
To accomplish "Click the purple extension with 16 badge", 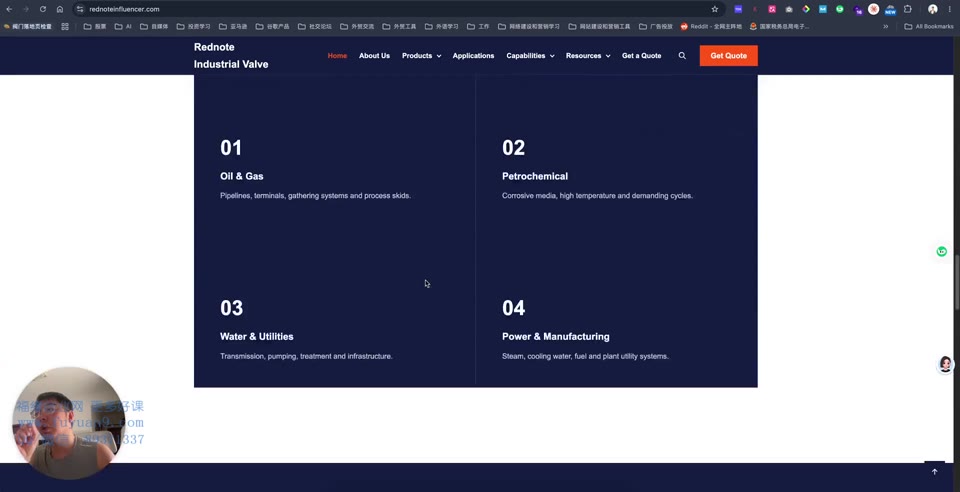I will 858,10.
